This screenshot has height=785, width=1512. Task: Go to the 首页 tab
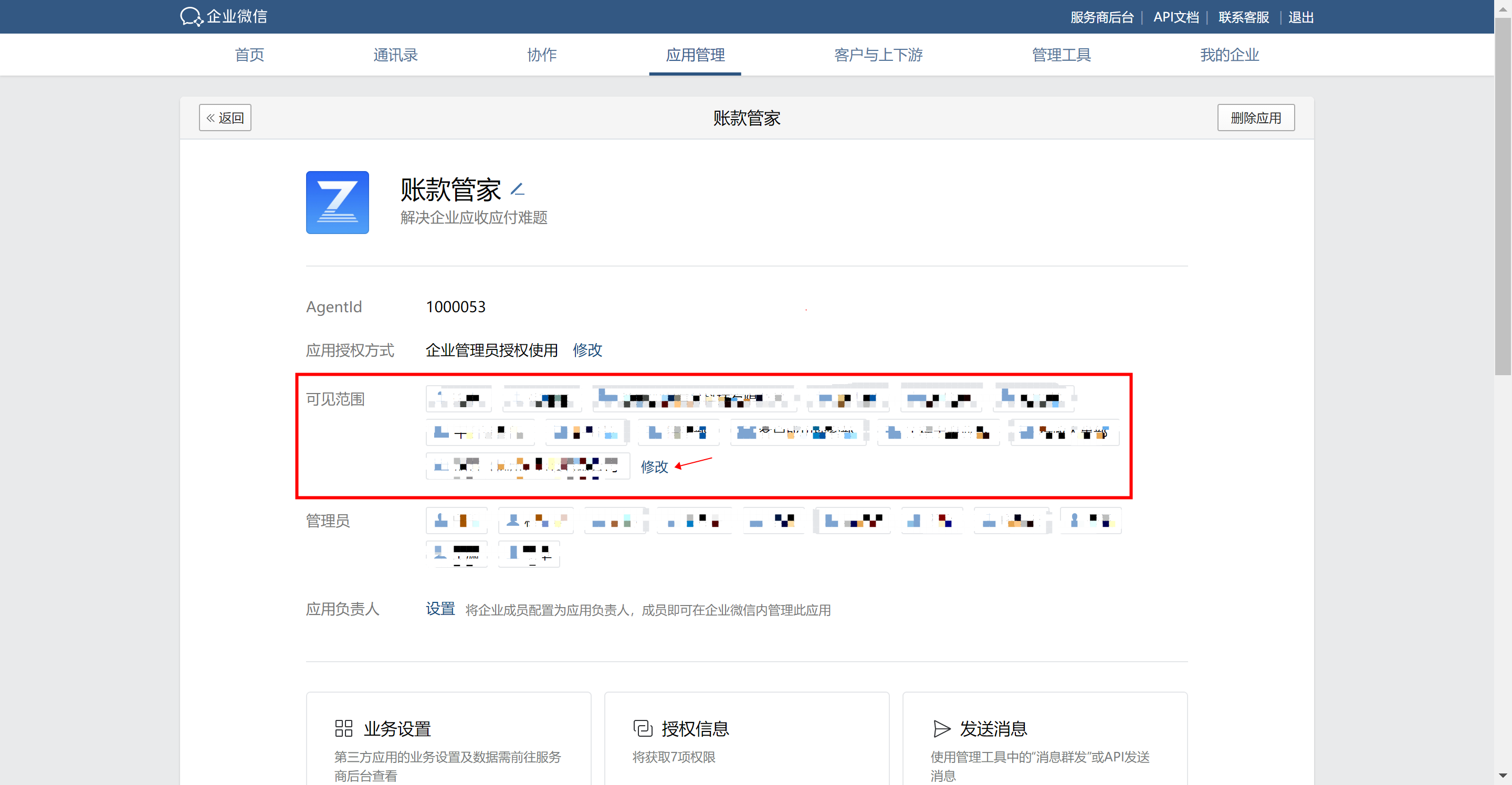[249, 55]
